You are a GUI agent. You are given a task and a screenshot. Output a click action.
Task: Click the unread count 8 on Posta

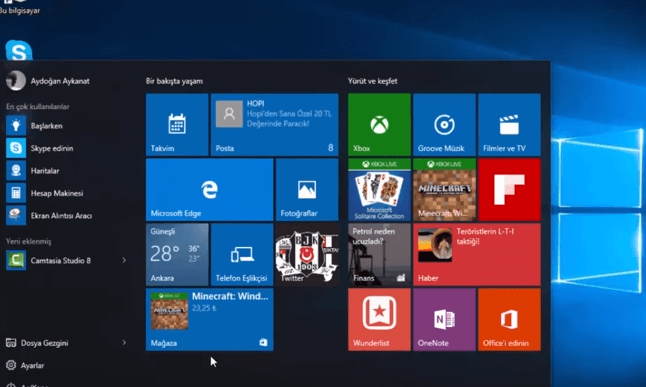(x=330, y=148)
